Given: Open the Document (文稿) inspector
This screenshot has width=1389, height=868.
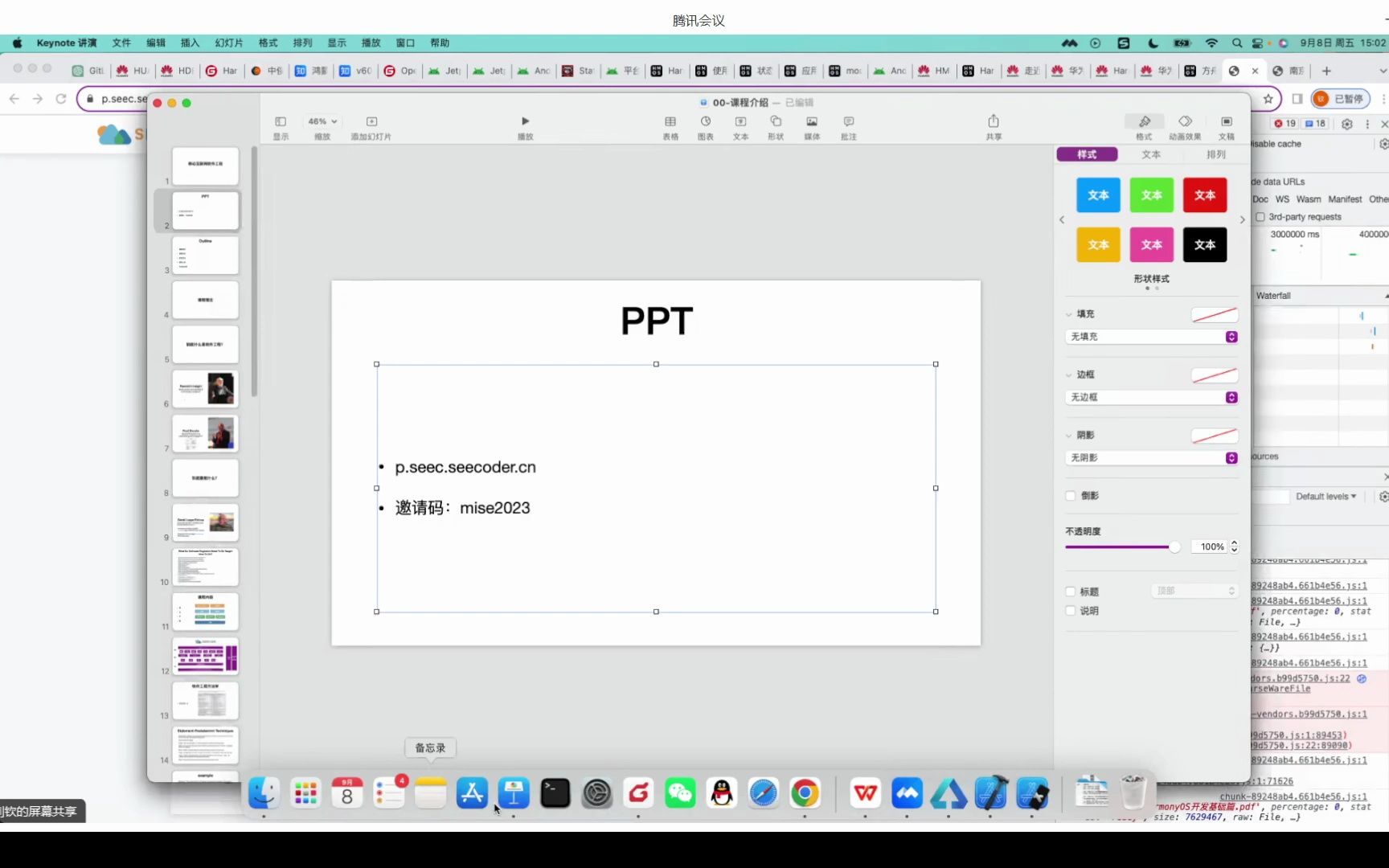Looking at the screenshot, I should (1227, 127).
